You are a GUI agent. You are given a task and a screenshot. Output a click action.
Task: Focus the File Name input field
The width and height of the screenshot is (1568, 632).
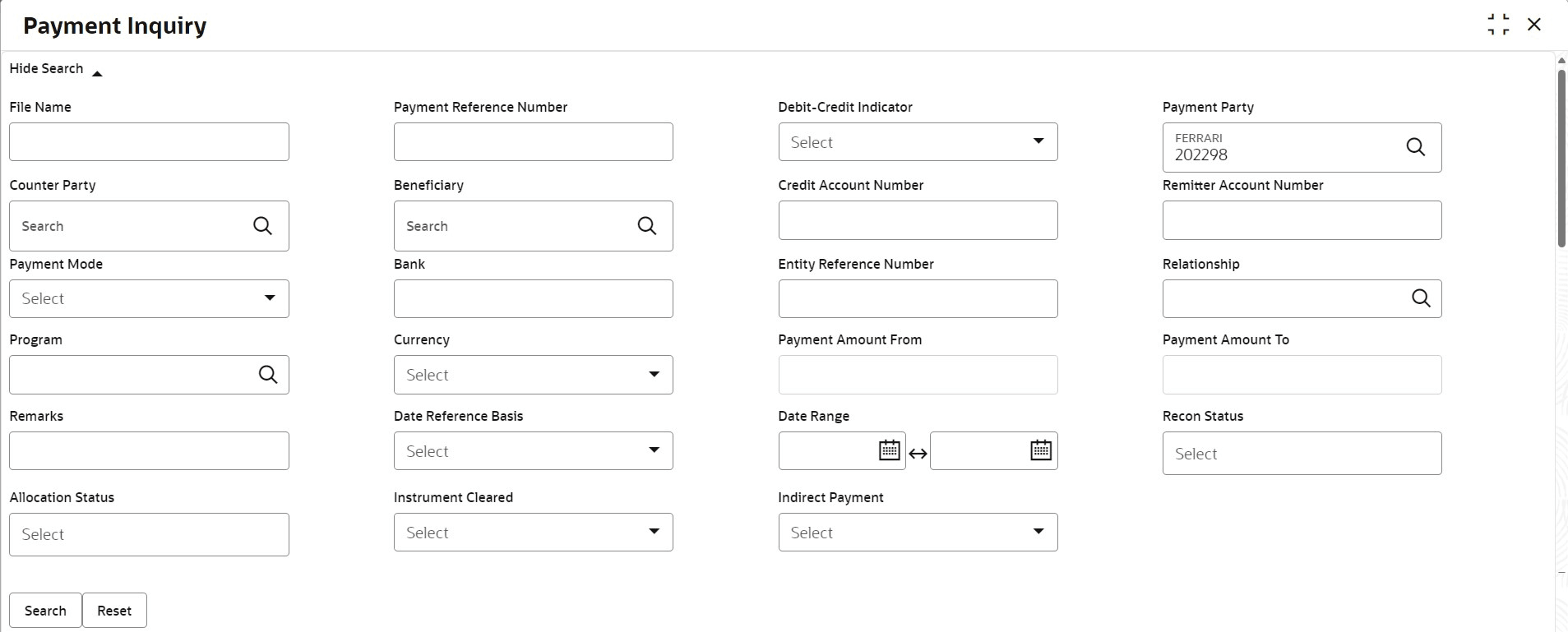149,142
